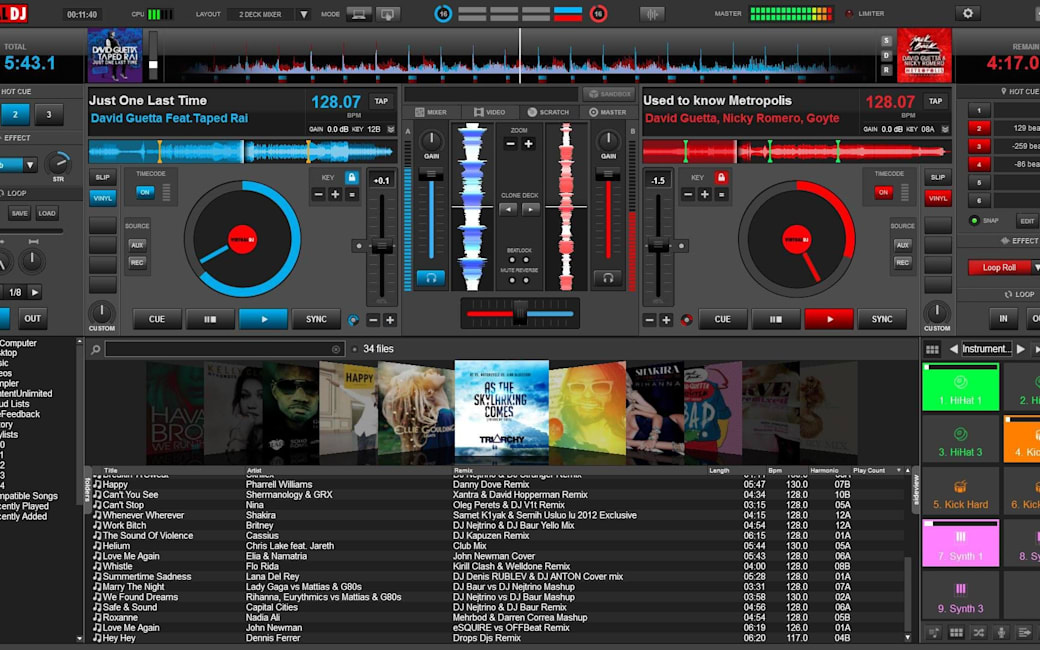Click the left deck volume fader
The image size is (1040, 650).
pos(430,174)
